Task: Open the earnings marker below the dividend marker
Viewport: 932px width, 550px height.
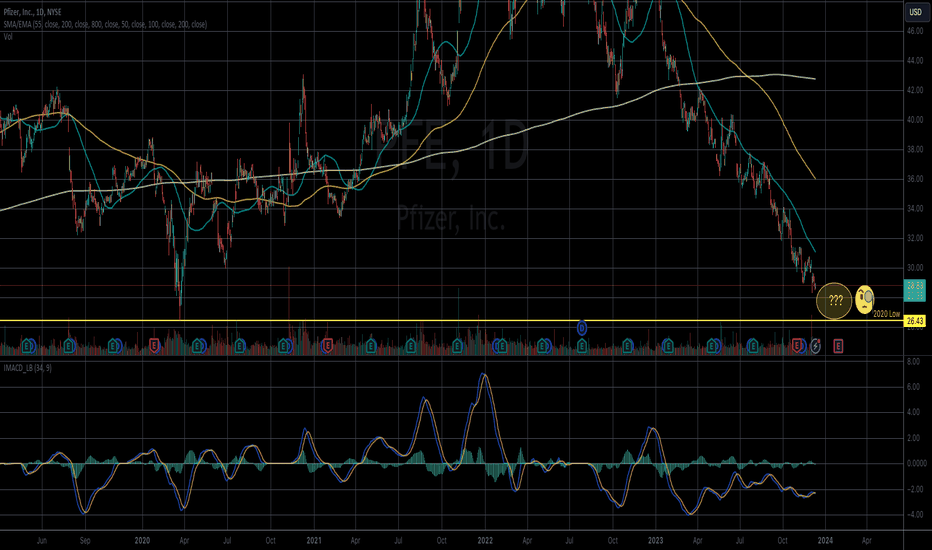Action: coord(582,345)
